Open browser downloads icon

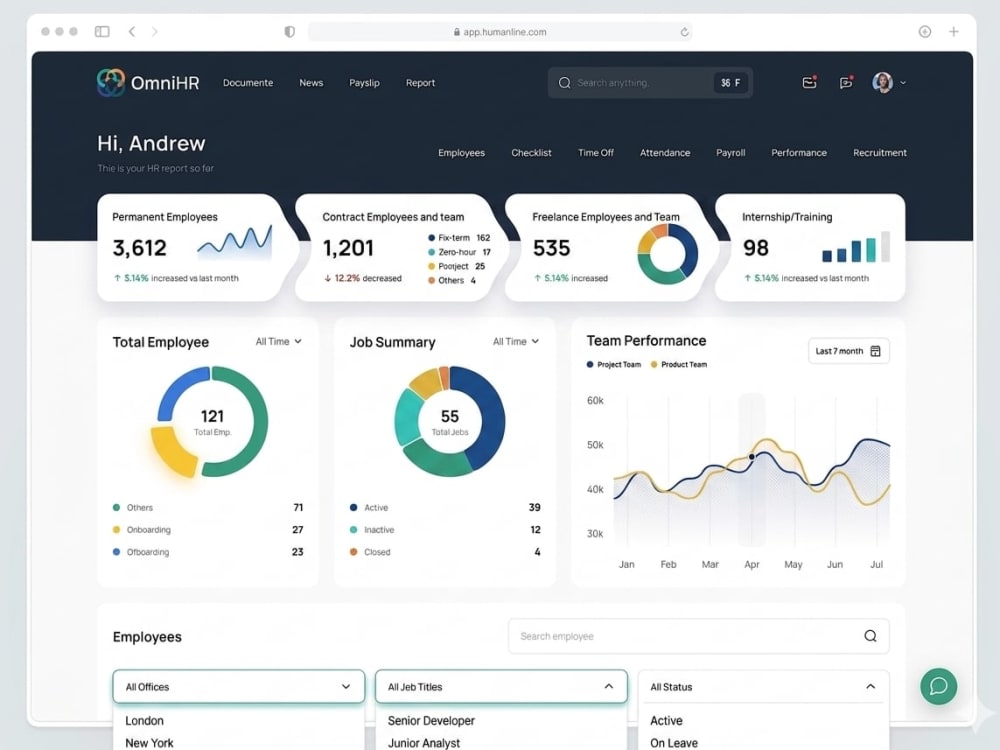point(925,31)
